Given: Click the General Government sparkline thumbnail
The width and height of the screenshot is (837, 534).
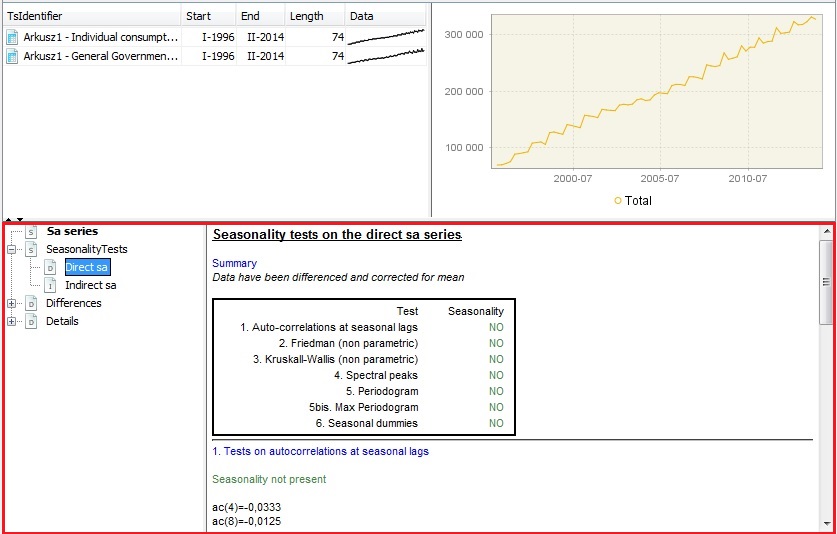Looking at the screenshot, I should (386, 56).
